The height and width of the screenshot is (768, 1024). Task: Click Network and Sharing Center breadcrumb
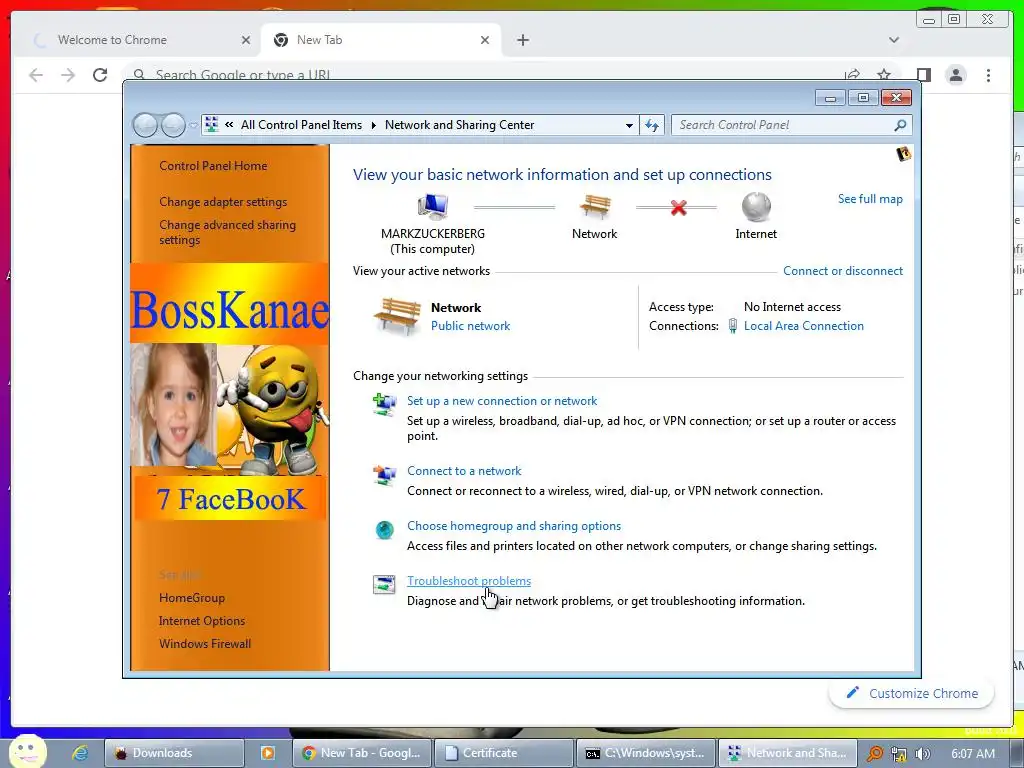[x=459, y=125]
